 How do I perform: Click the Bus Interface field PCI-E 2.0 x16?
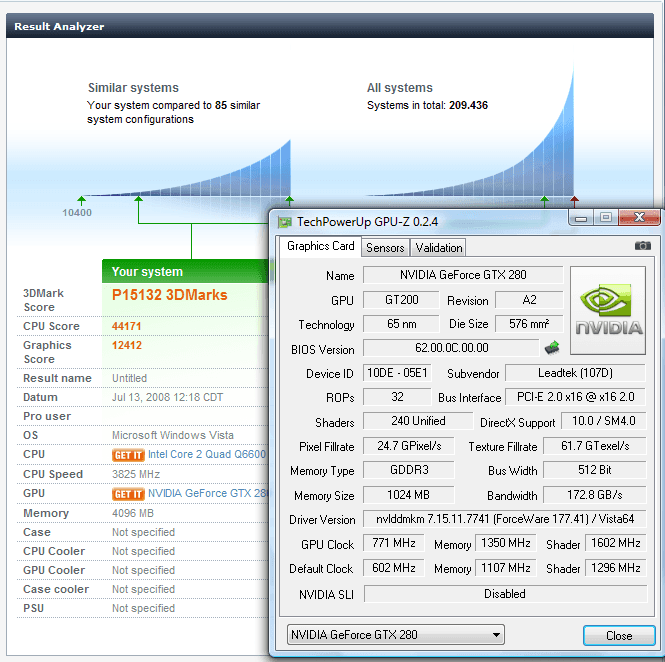coord(575,397)
